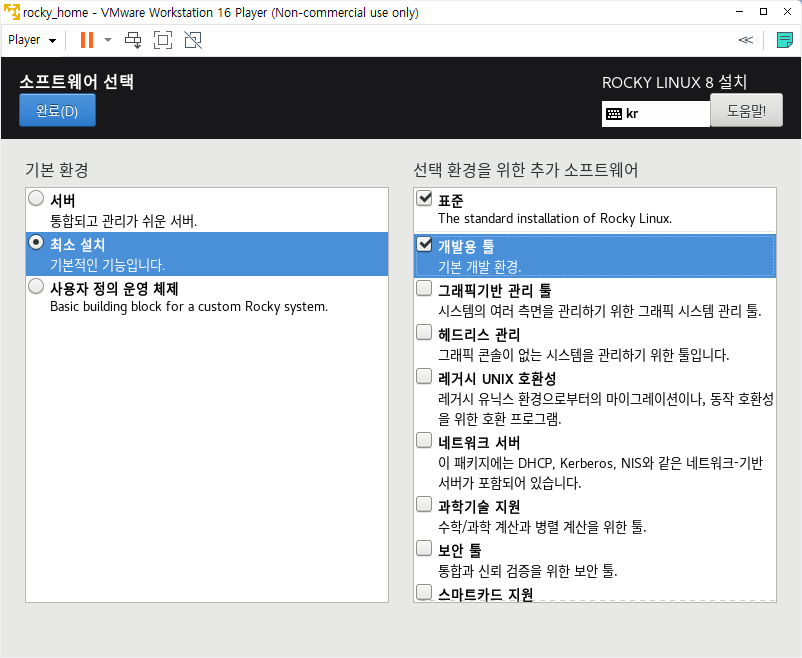Viewport: 802px width, 658px height.
Task: Click the description '기본 개발 환경.'
Action: pos(479,267)
